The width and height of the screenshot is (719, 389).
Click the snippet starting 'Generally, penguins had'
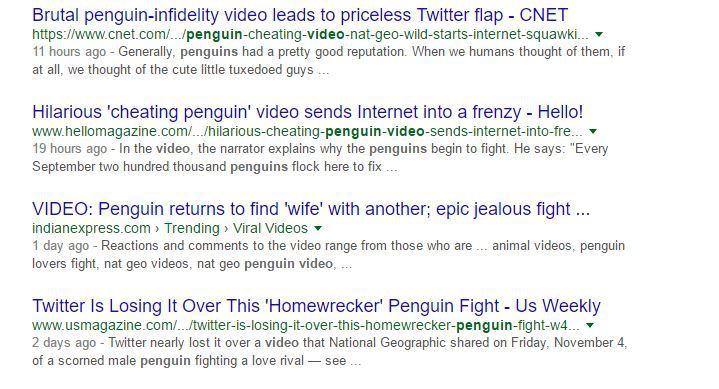point(328,61)
